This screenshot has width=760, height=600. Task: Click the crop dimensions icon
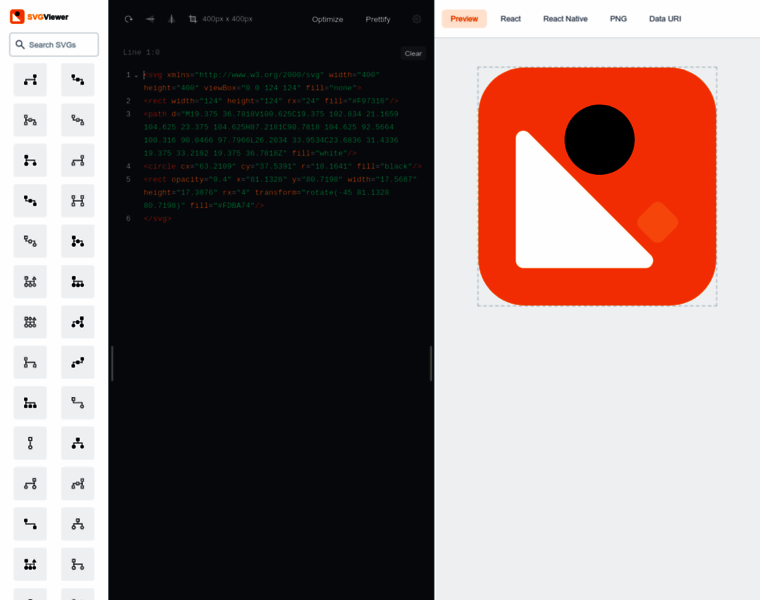coord(193,19)
